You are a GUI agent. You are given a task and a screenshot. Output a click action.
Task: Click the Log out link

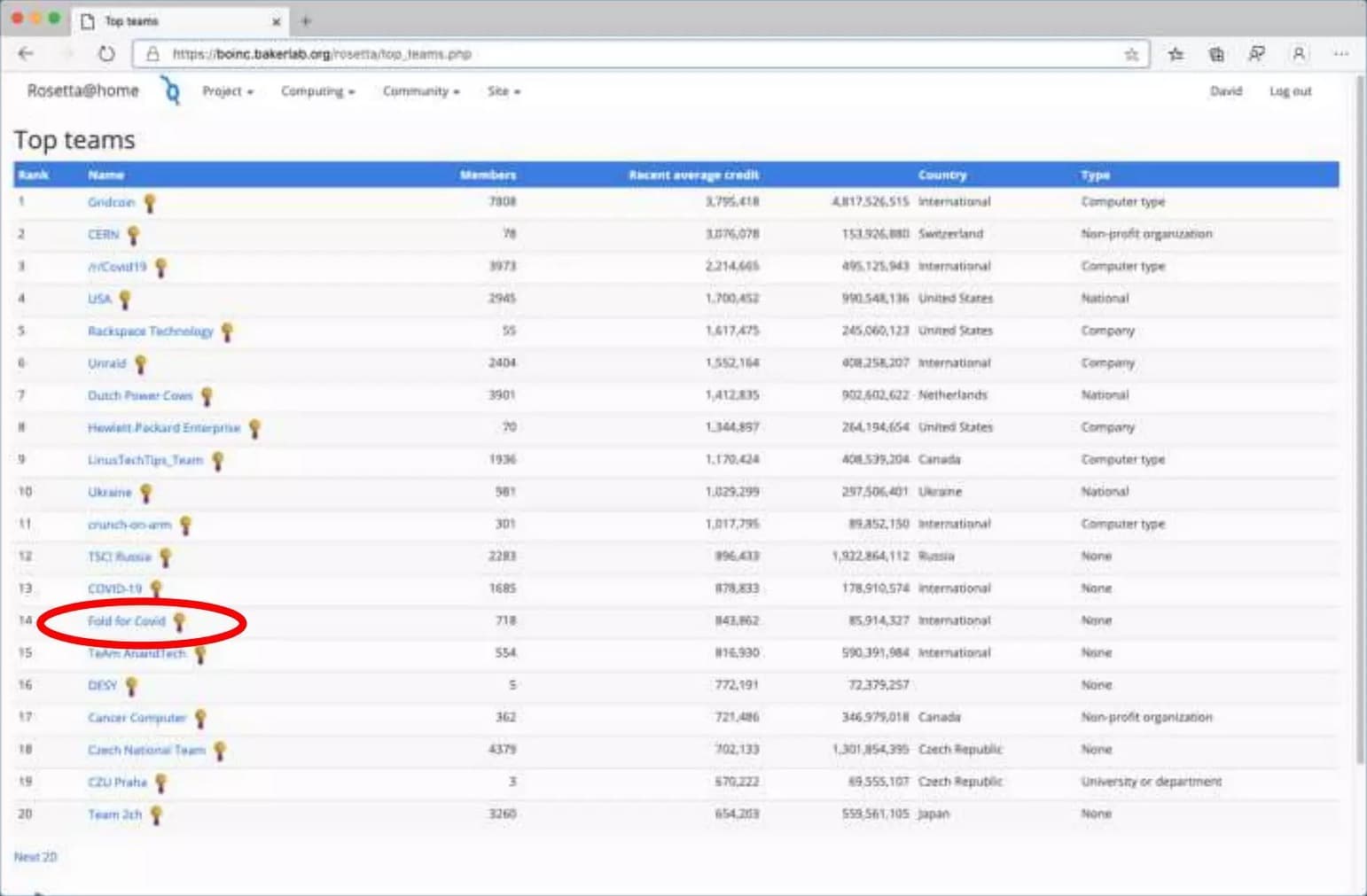tap(1290, 91)
